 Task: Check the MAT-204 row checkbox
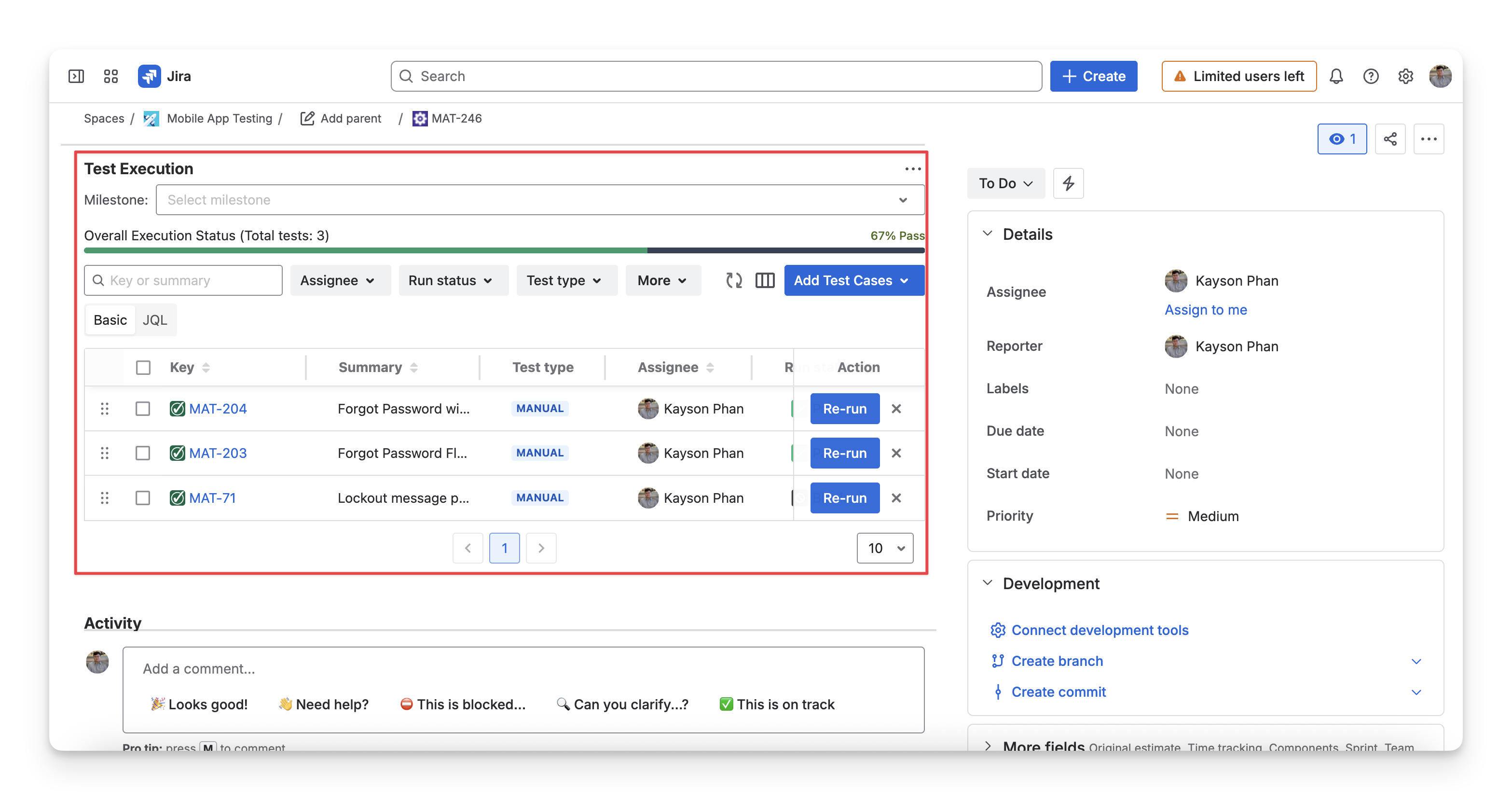[143, 409]
